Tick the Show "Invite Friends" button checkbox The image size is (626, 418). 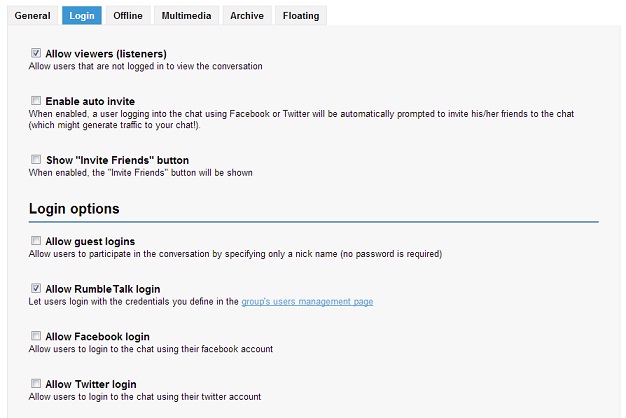[36, 160]
